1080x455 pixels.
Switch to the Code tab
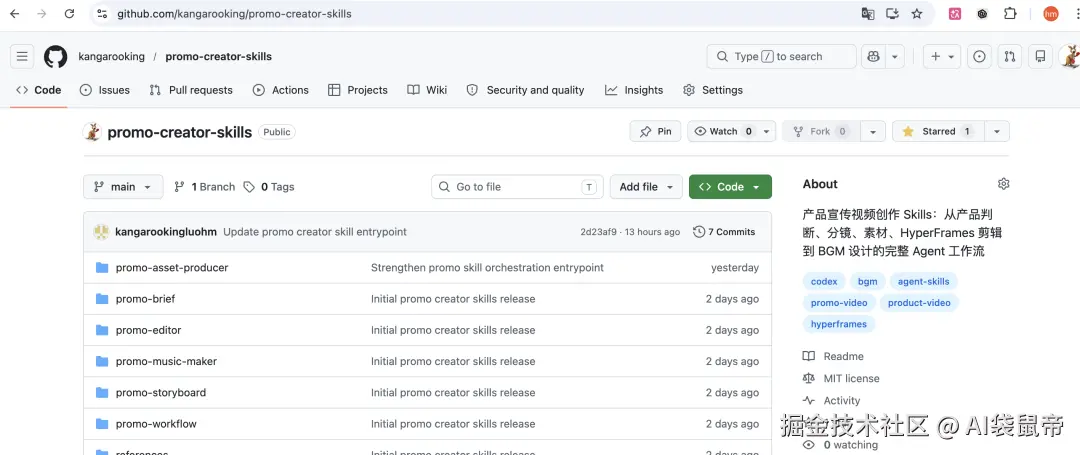(39, 90)
